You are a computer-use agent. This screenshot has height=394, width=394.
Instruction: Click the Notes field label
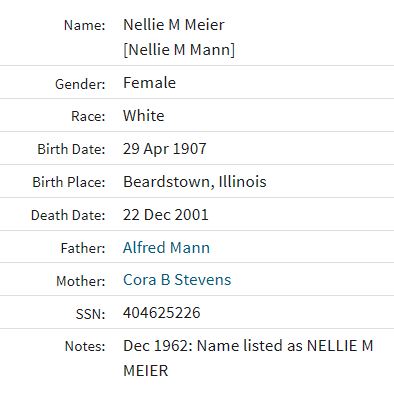(85, 346)
